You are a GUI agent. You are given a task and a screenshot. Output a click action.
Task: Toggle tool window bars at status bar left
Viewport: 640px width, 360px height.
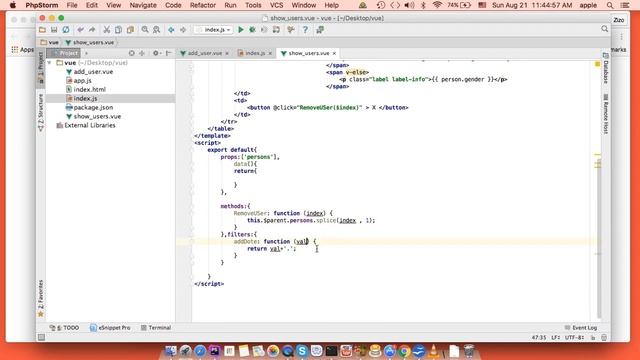[41, 337]
